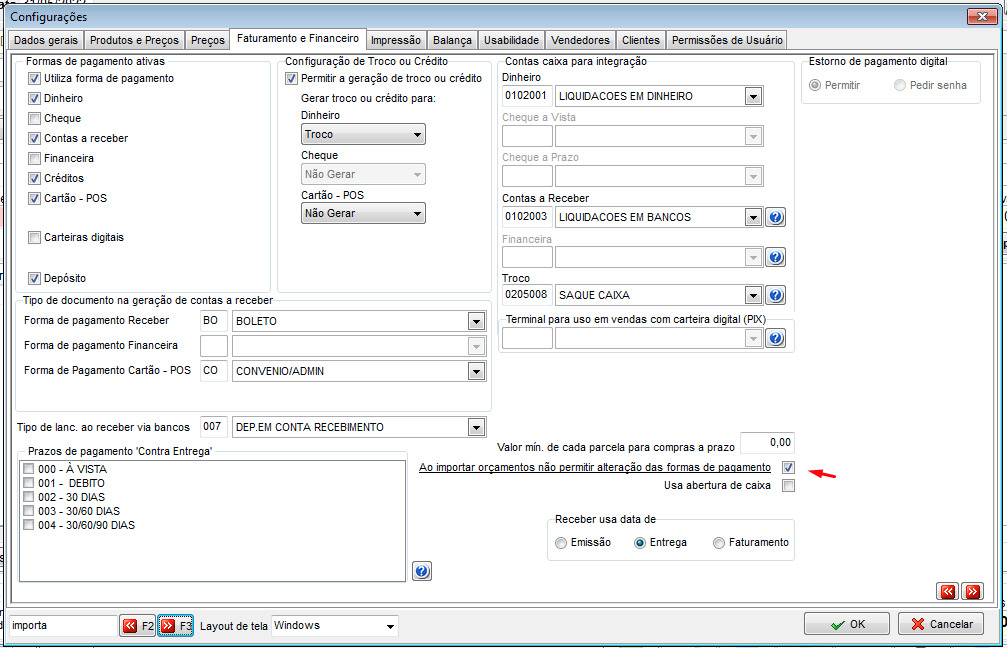This screenshot has width=1007, height=648.
Task: Enable the Financeira payment method
Action: click(35, 159)
